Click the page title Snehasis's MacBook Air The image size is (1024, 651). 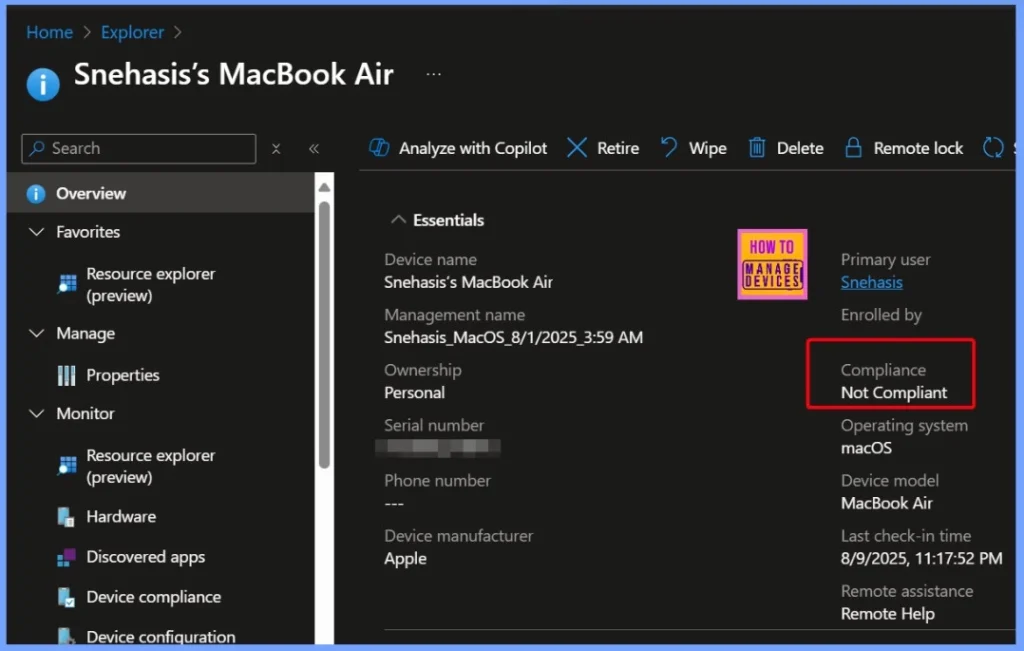pos(234,74)
